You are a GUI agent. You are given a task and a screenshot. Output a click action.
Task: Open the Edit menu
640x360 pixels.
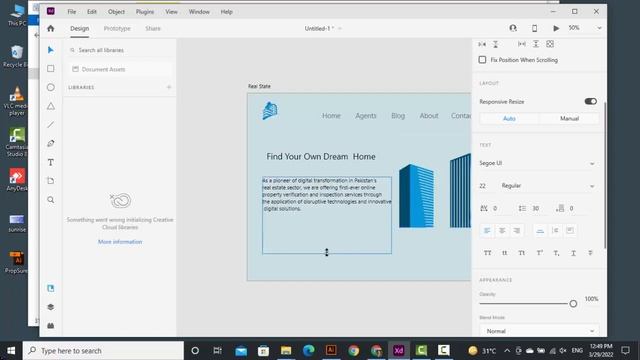(92, 12)
